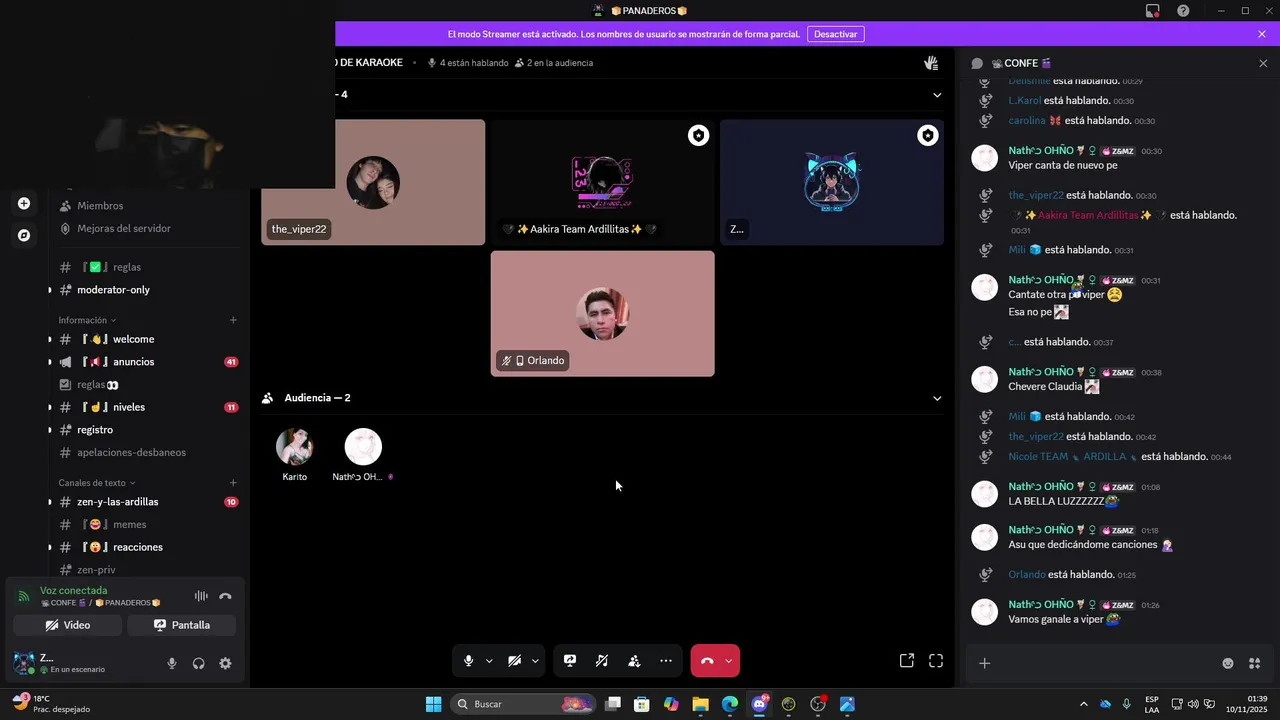
Task: Open noise suppression icon in voice panel
Action: coord(201,596)
